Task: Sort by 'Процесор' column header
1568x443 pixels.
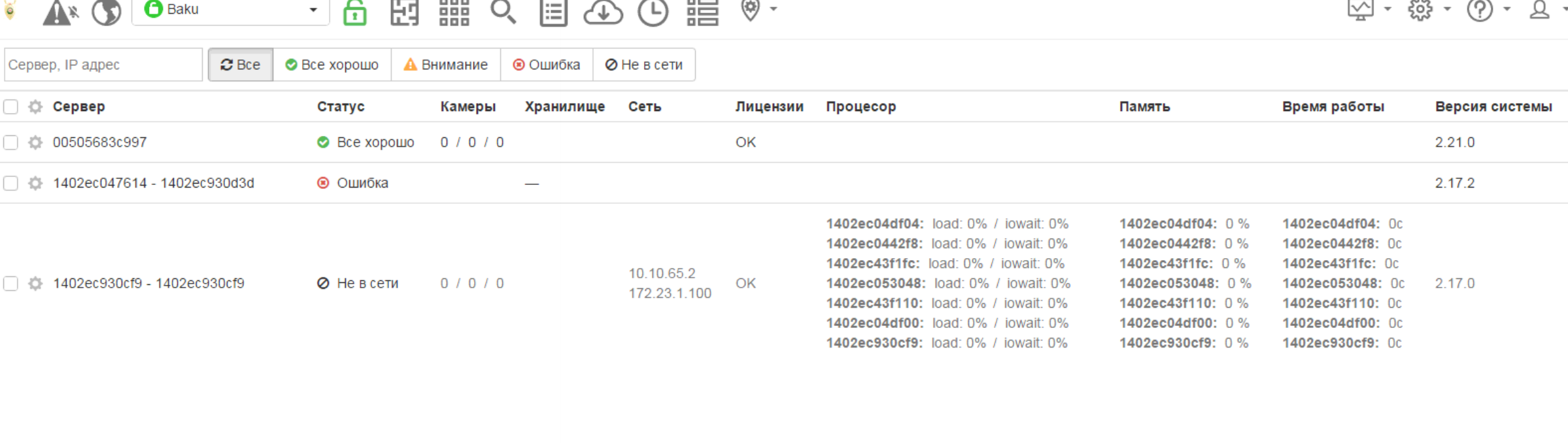Action: [x=861, y=107]
